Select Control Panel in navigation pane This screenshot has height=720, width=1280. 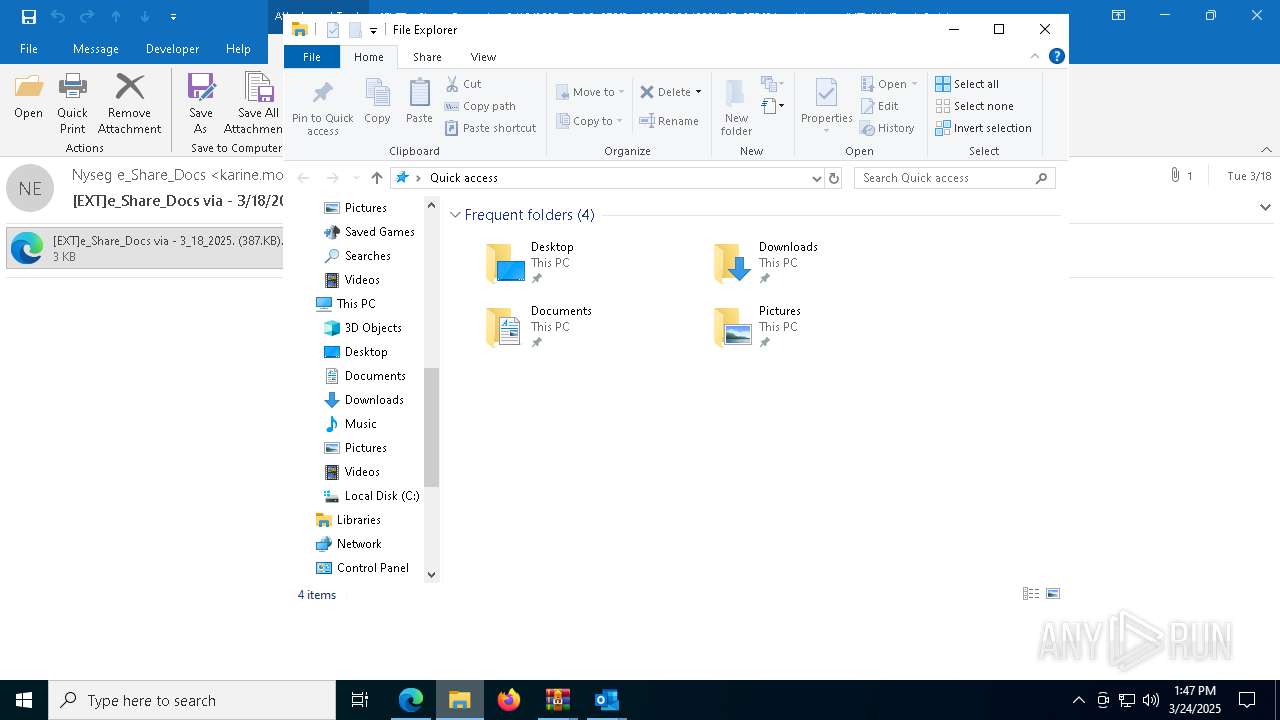pos(362,568)
